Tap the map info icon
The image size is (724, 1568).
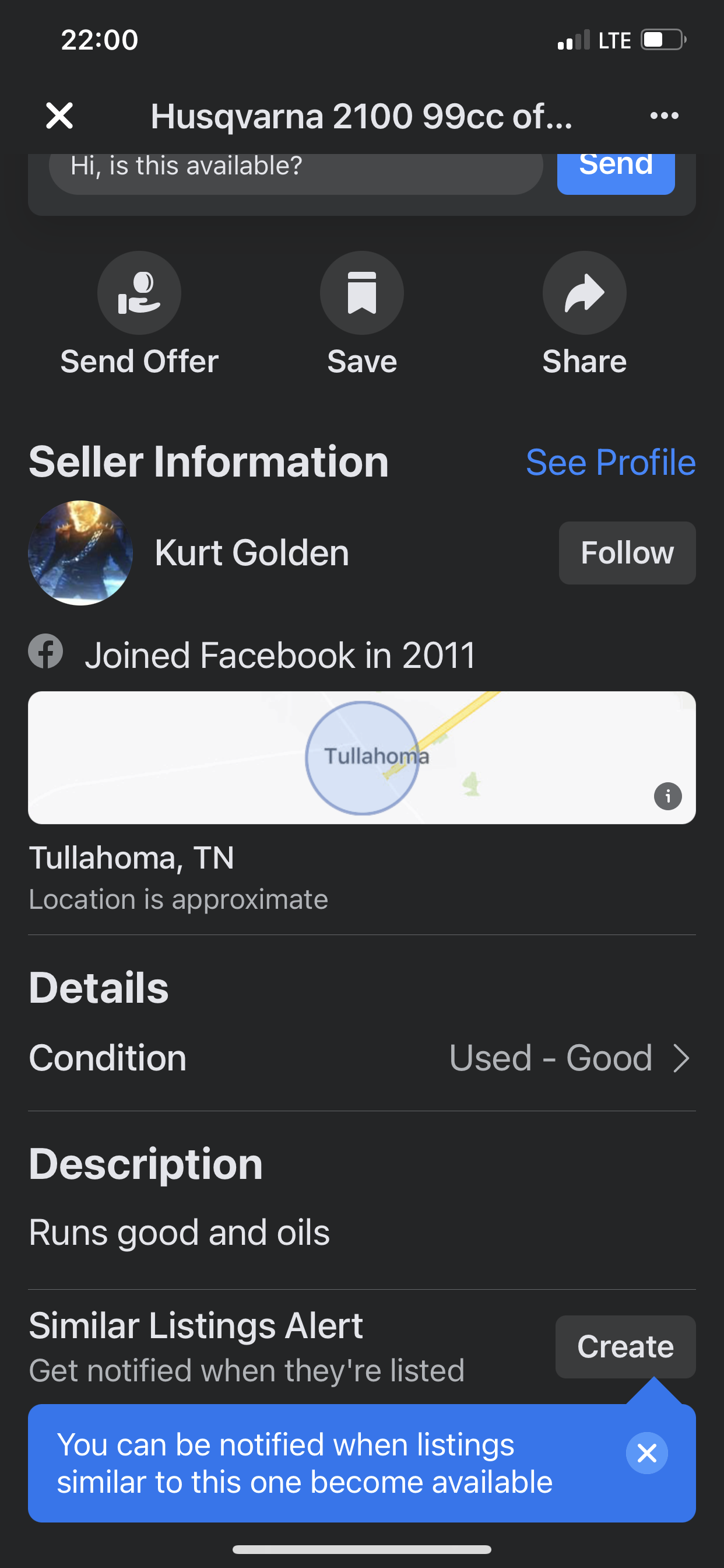coord(667,796)
